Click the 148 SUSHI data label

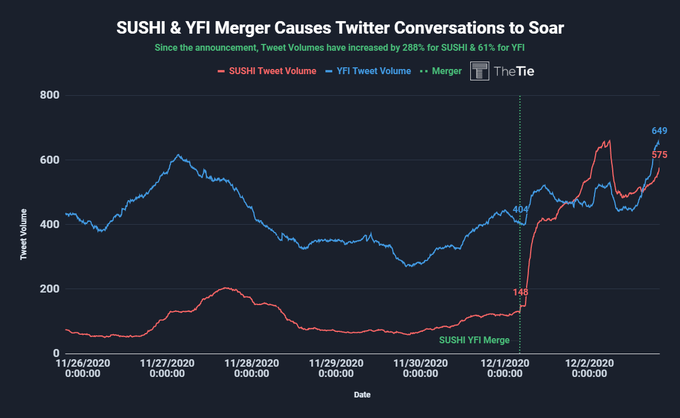click(520, 292)
